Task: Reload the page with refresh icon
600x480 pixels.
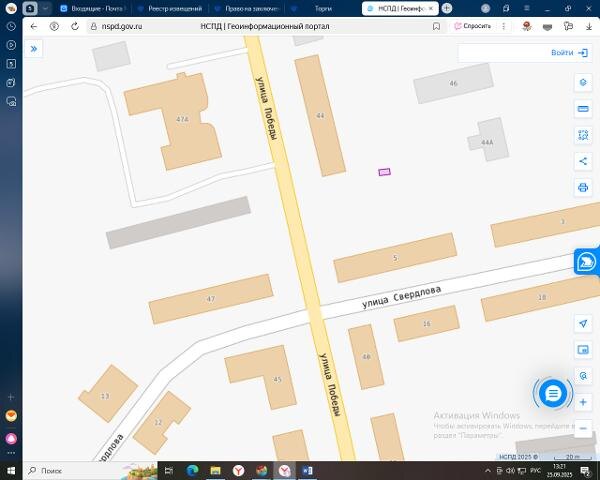Action: 75,26
